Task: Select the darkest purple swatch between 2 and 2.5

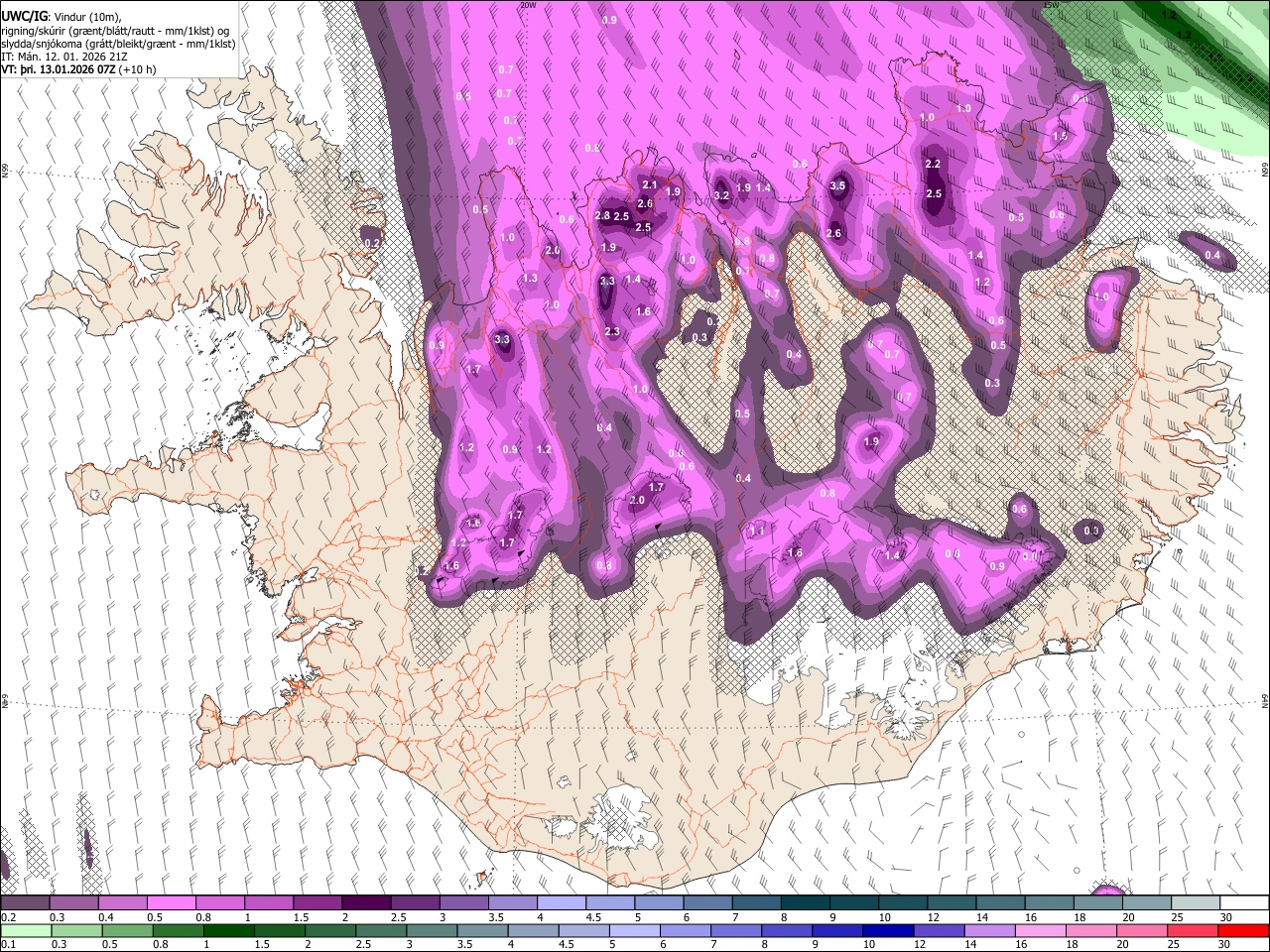Action: pos(366,903)
